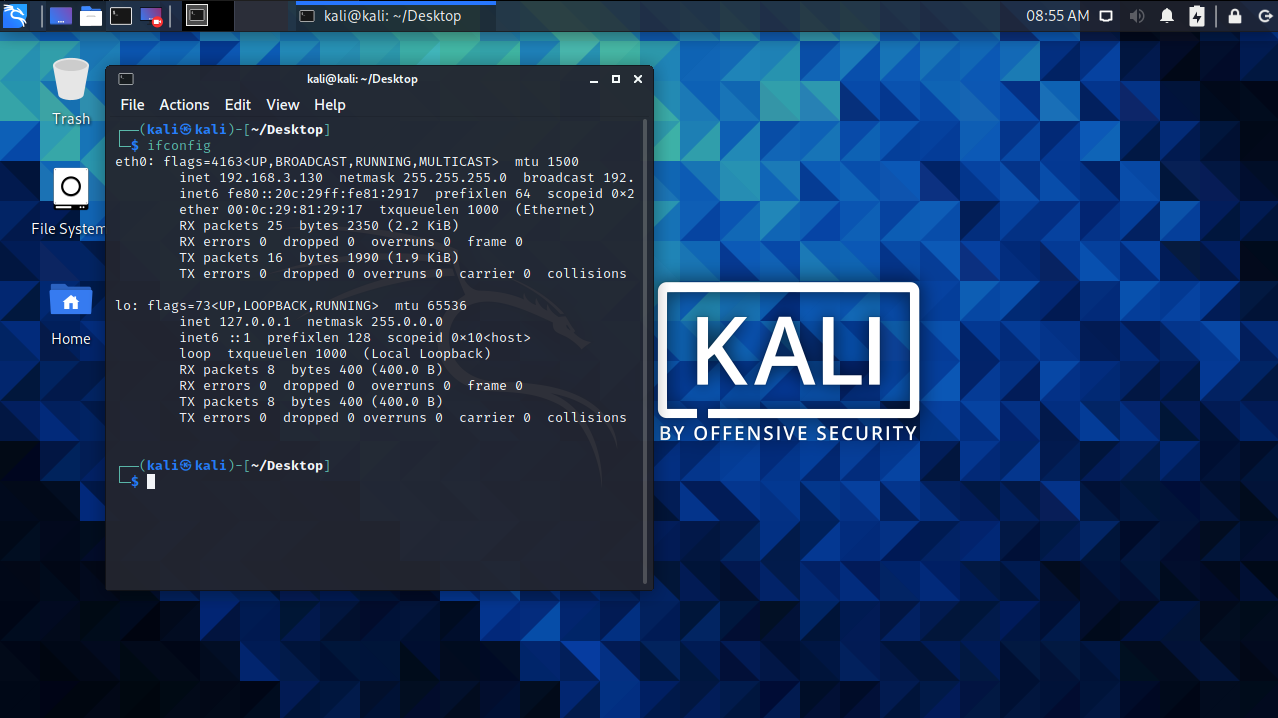Click the 'ifconfig' command text
1278x718 pixels.
(179, 146)
